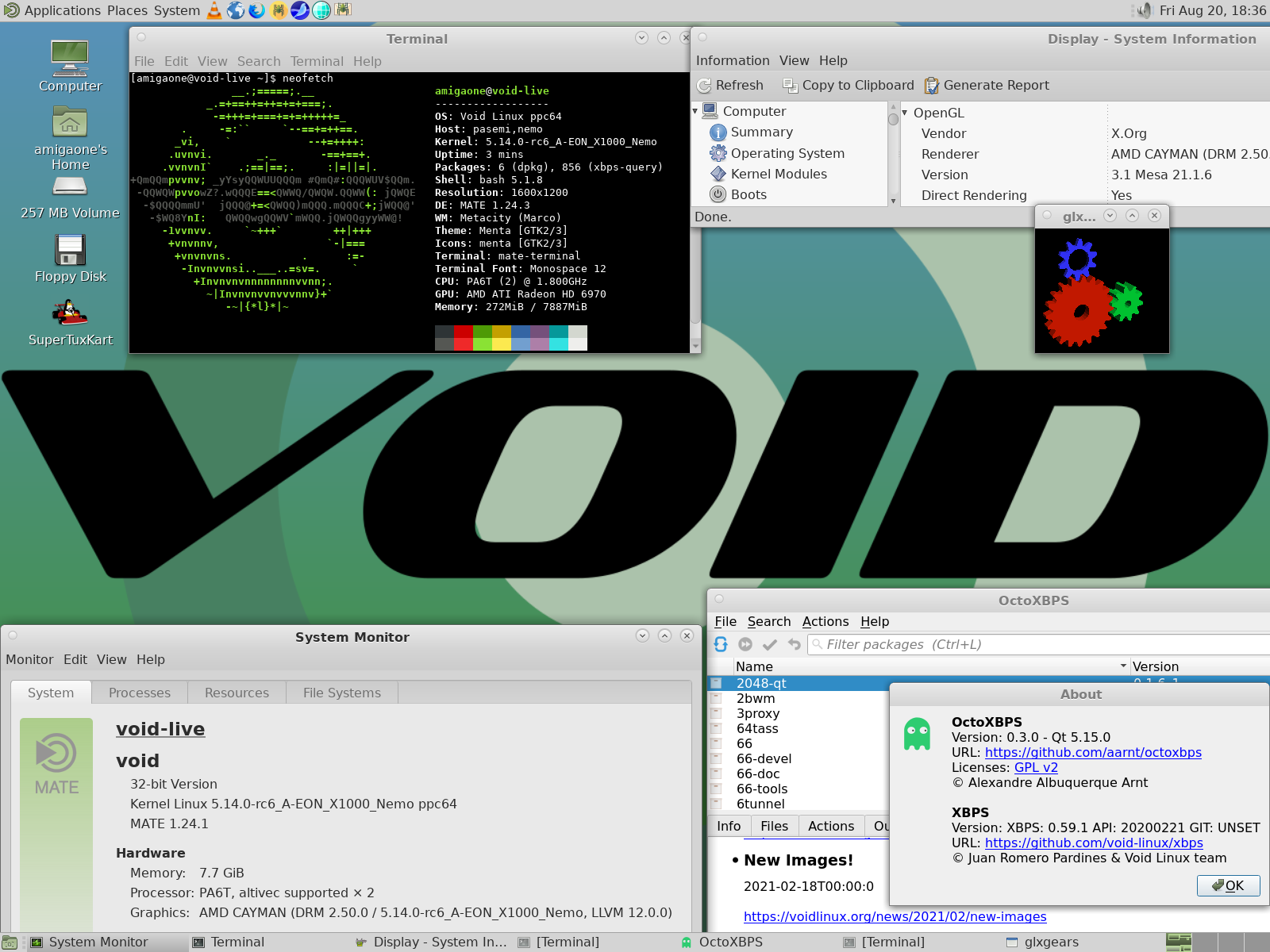Click the Version column header in OctoXBPS

pyautogui.click(x=1199, y=666)
